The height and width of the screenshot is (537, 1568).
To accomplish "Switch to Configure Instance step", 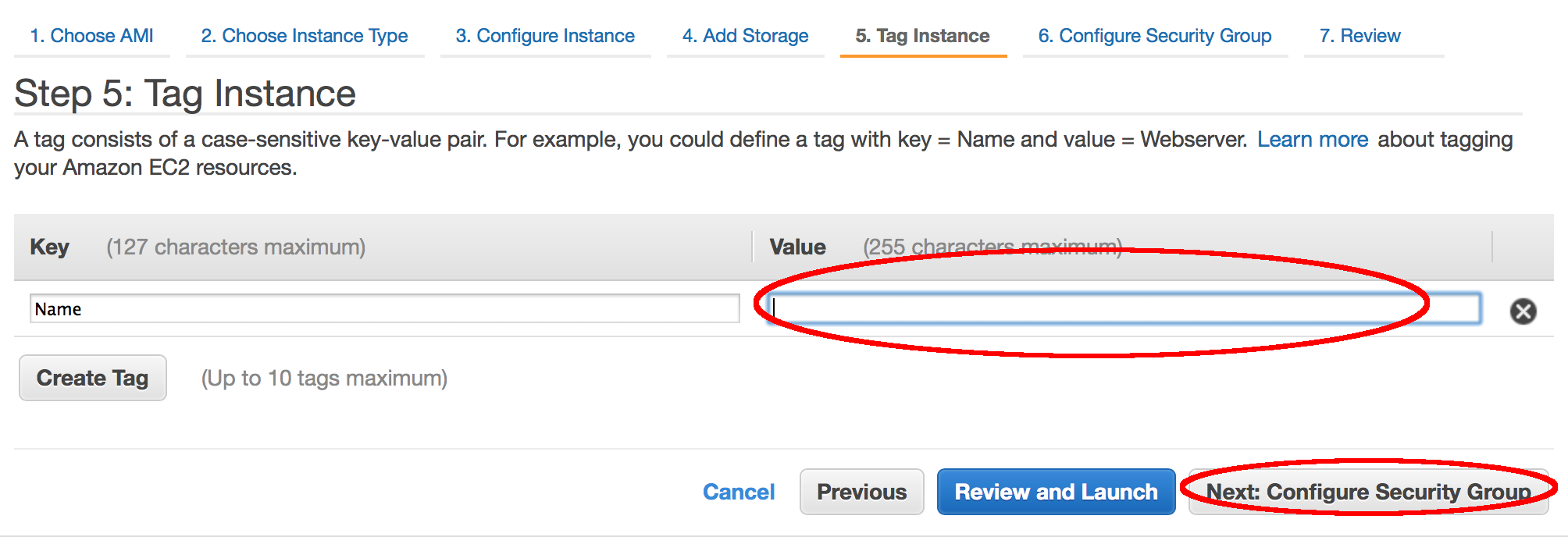I will [x=545, y=36].
